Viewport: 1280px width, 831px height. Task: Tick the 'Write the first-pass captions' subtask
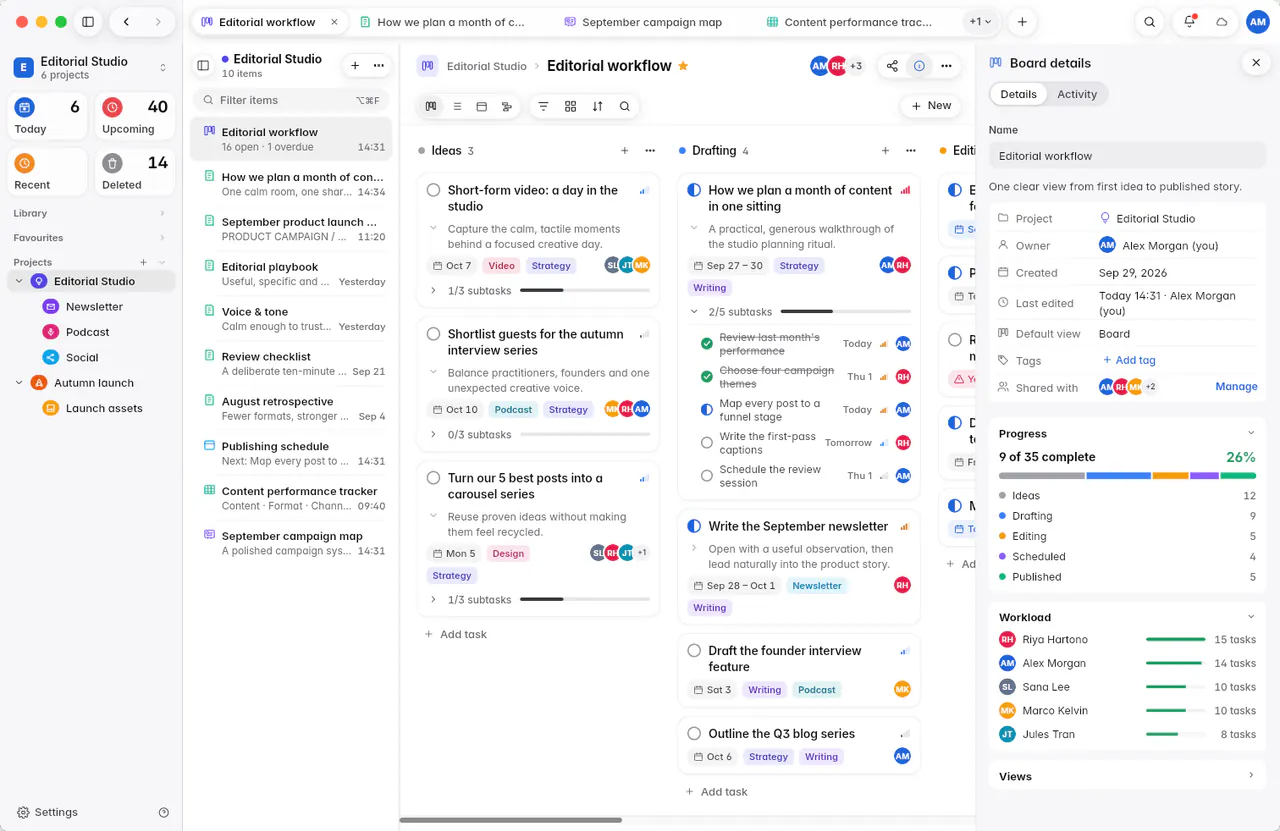pos(707,442)
